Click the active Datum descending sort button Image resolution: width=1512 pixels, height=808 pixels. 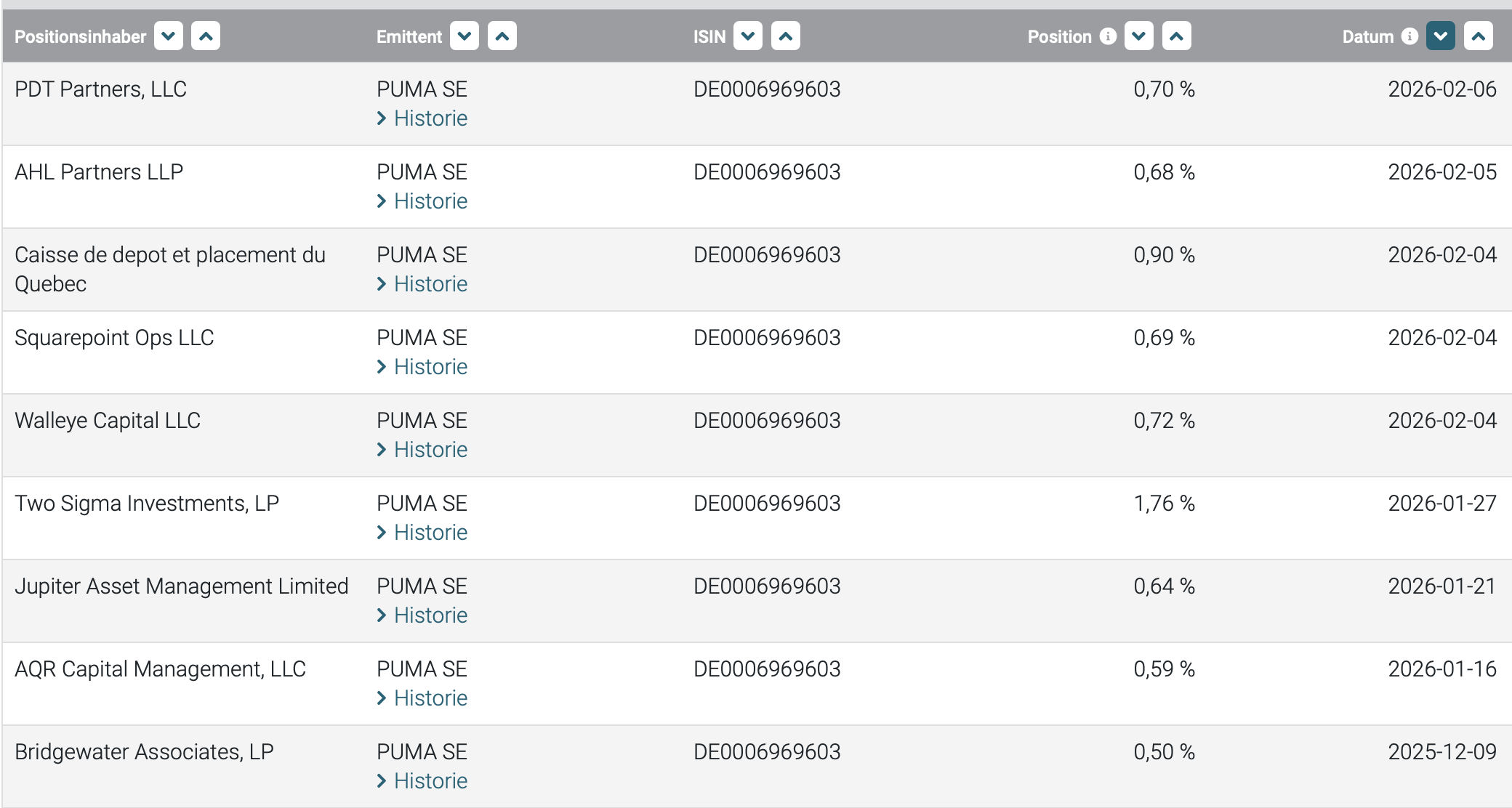(x=1440, y=36)
